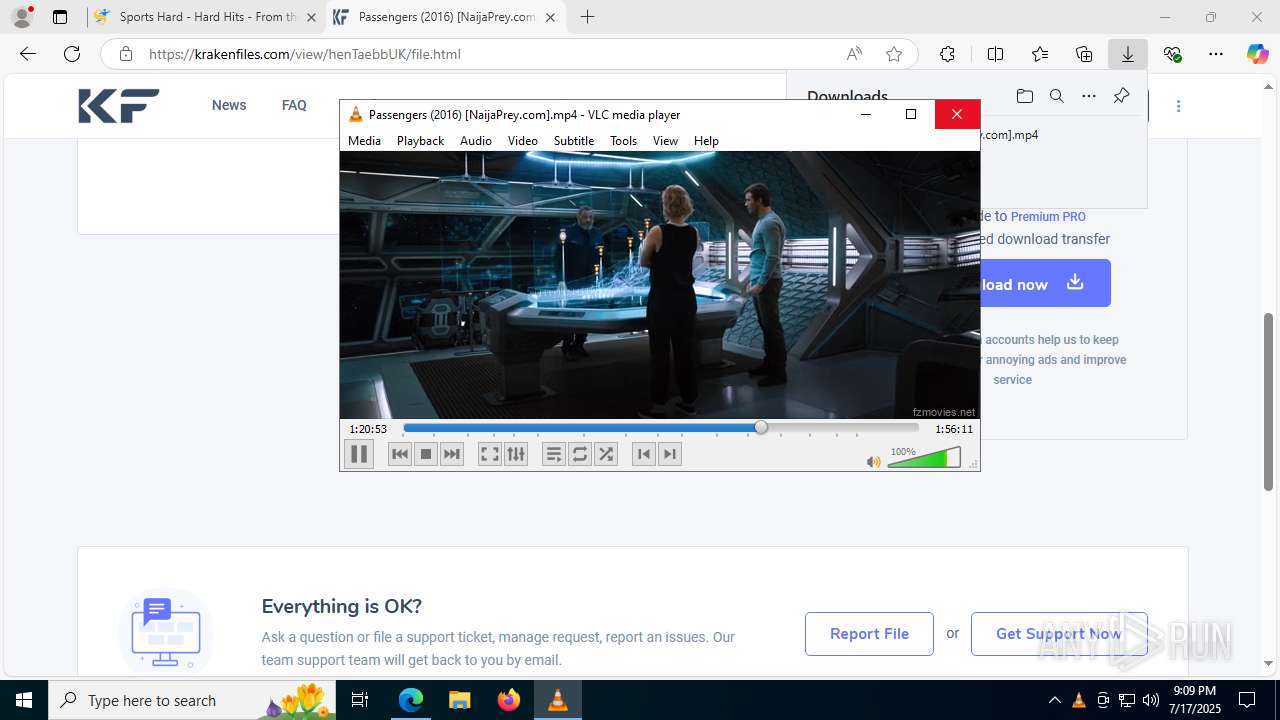Toggle elapsed time display 1:20:53
Viewport: 1280px width, 720px height.
(x=367, y=429)
